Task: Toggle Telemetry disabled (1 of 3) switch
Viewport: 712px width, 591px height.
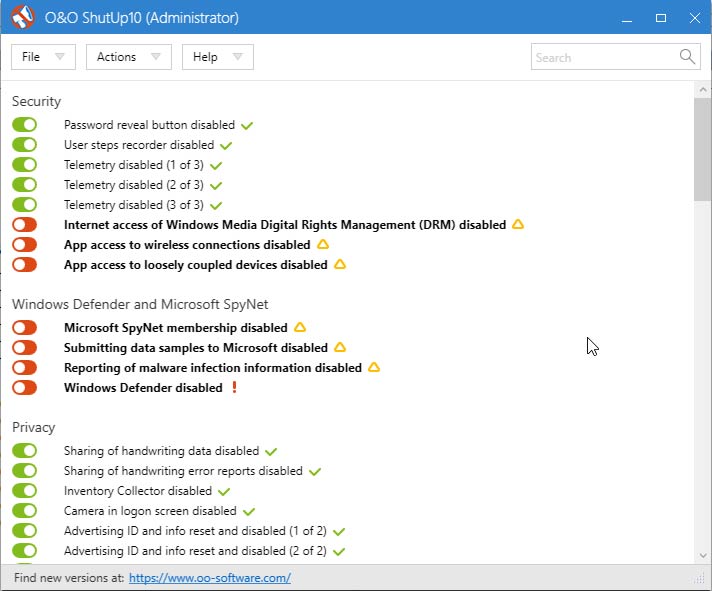Action: click(25, 164)
